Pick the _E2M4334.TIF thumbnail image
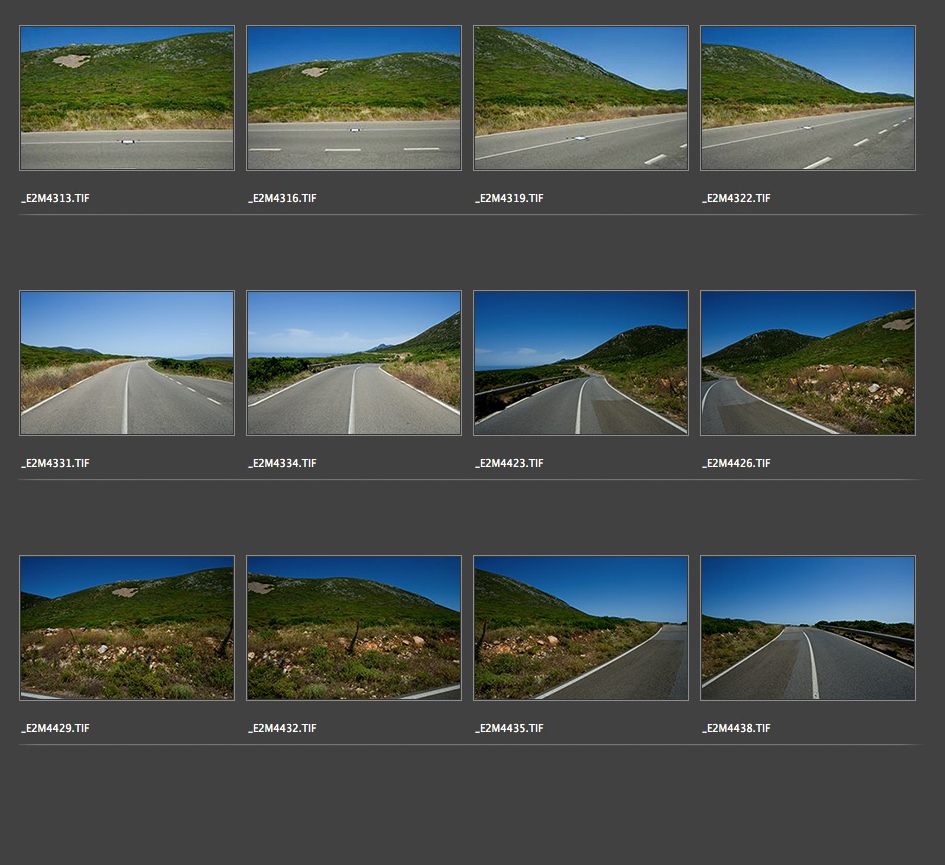Viewport: 945px width, 865px height. pyautogui.click(x=354, y=363)
